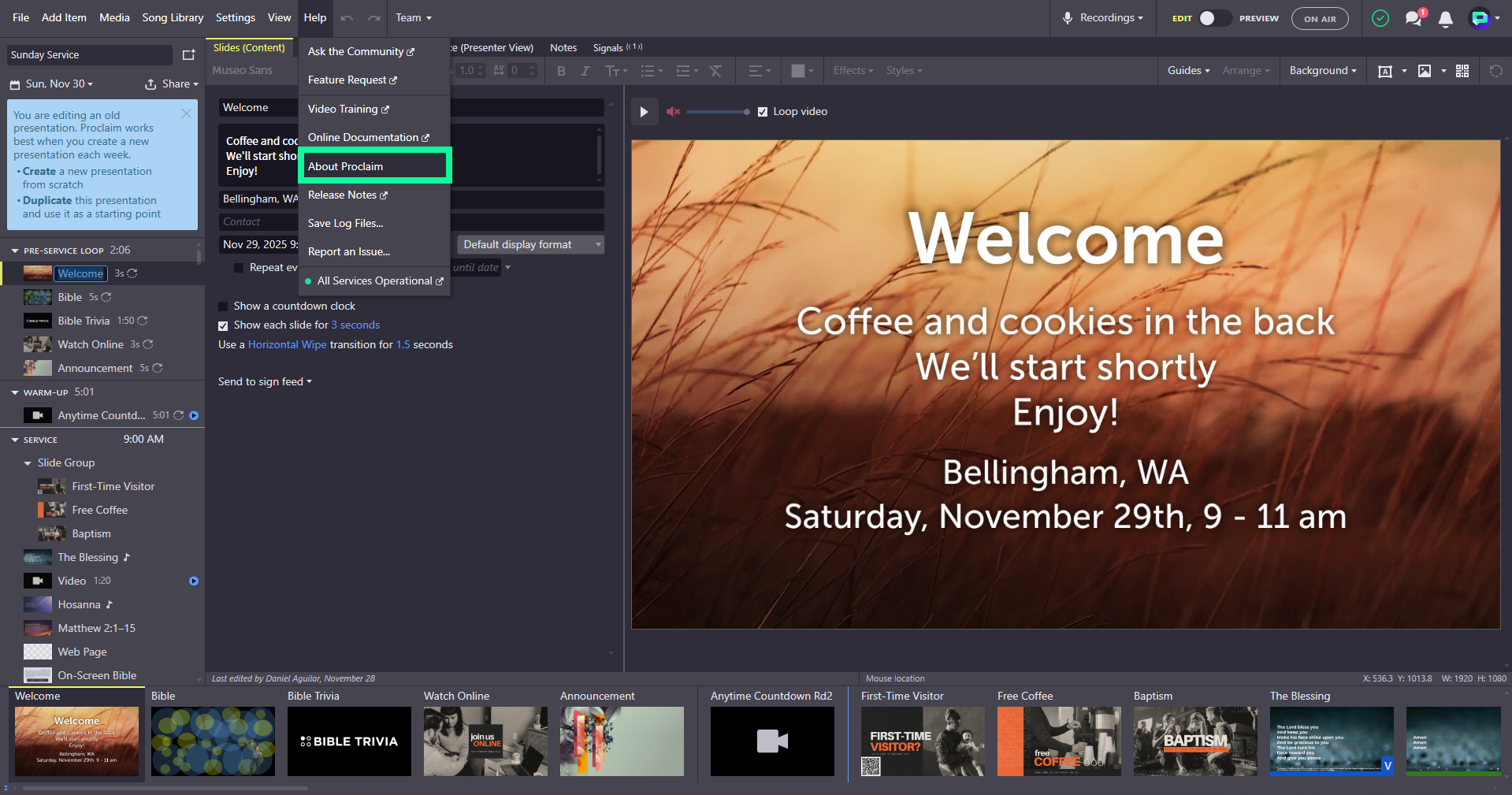The width and height of the screenshot is (1512, 795).
Task: Click the blue play indicator beside Video 1:20
Action: [x=194, y=581]
